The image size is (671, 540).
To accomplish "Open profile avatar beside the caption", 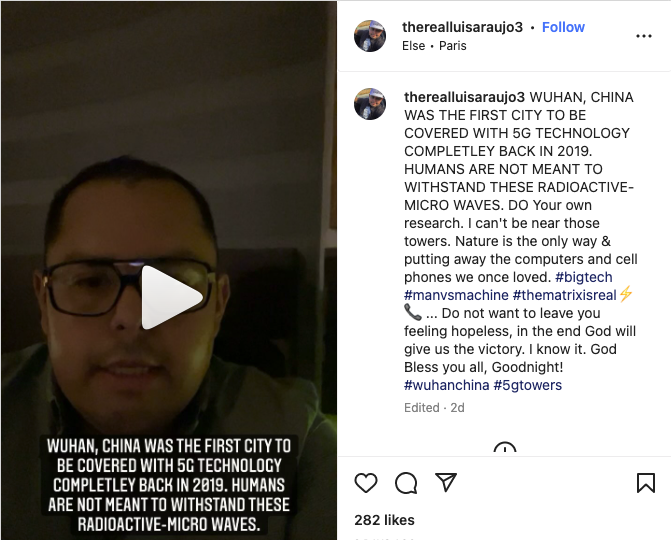I will [x=370, y=104].
